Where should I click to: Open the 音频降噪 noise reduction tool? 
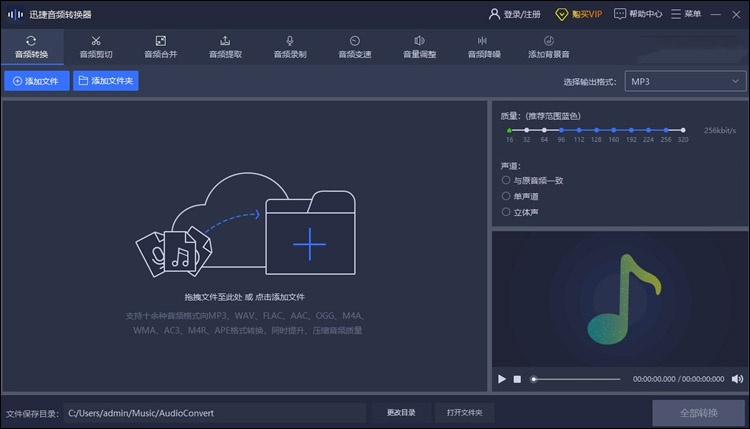484,47
